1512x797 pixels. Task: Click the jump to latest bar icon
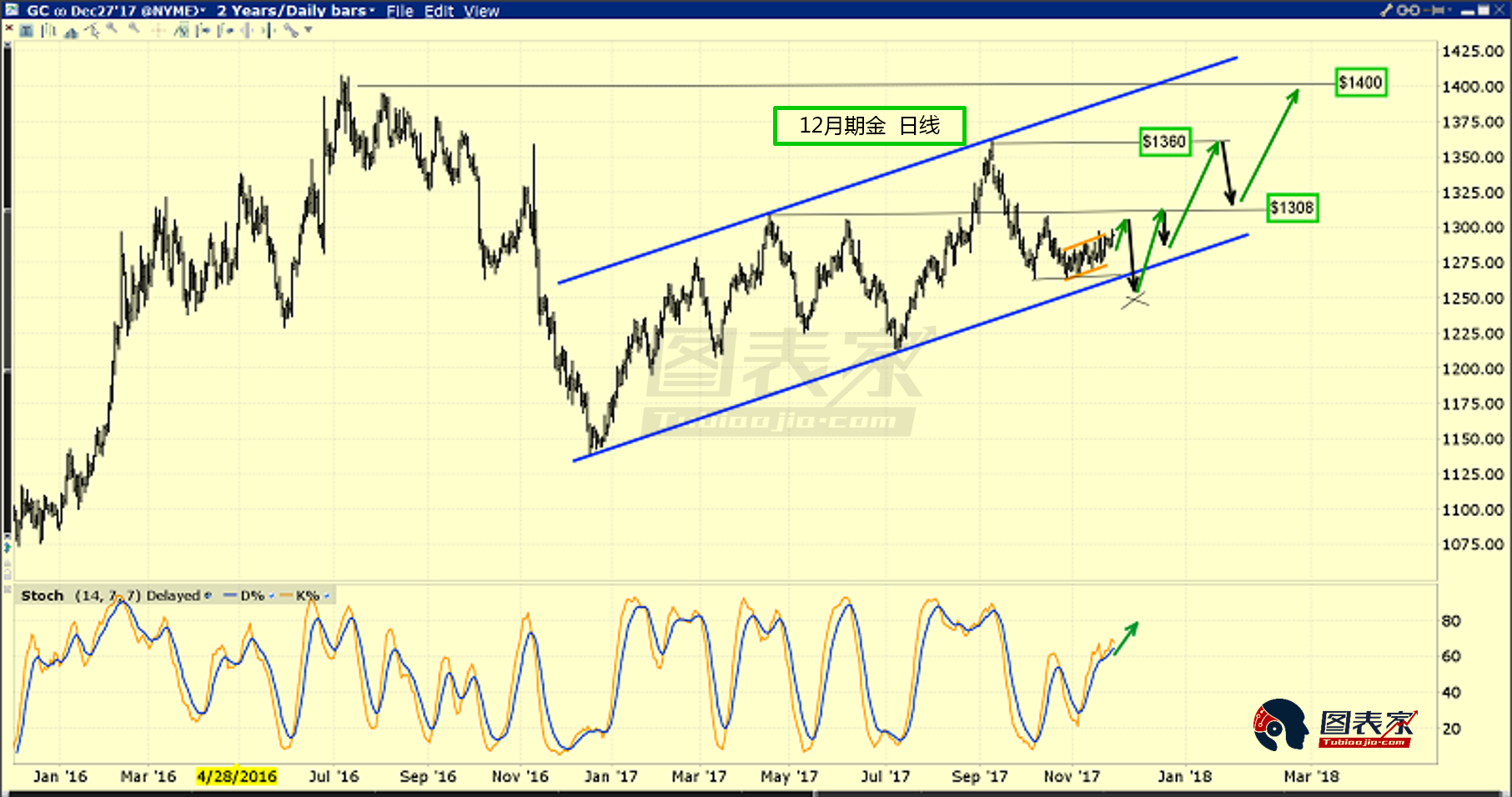[268, 31]
